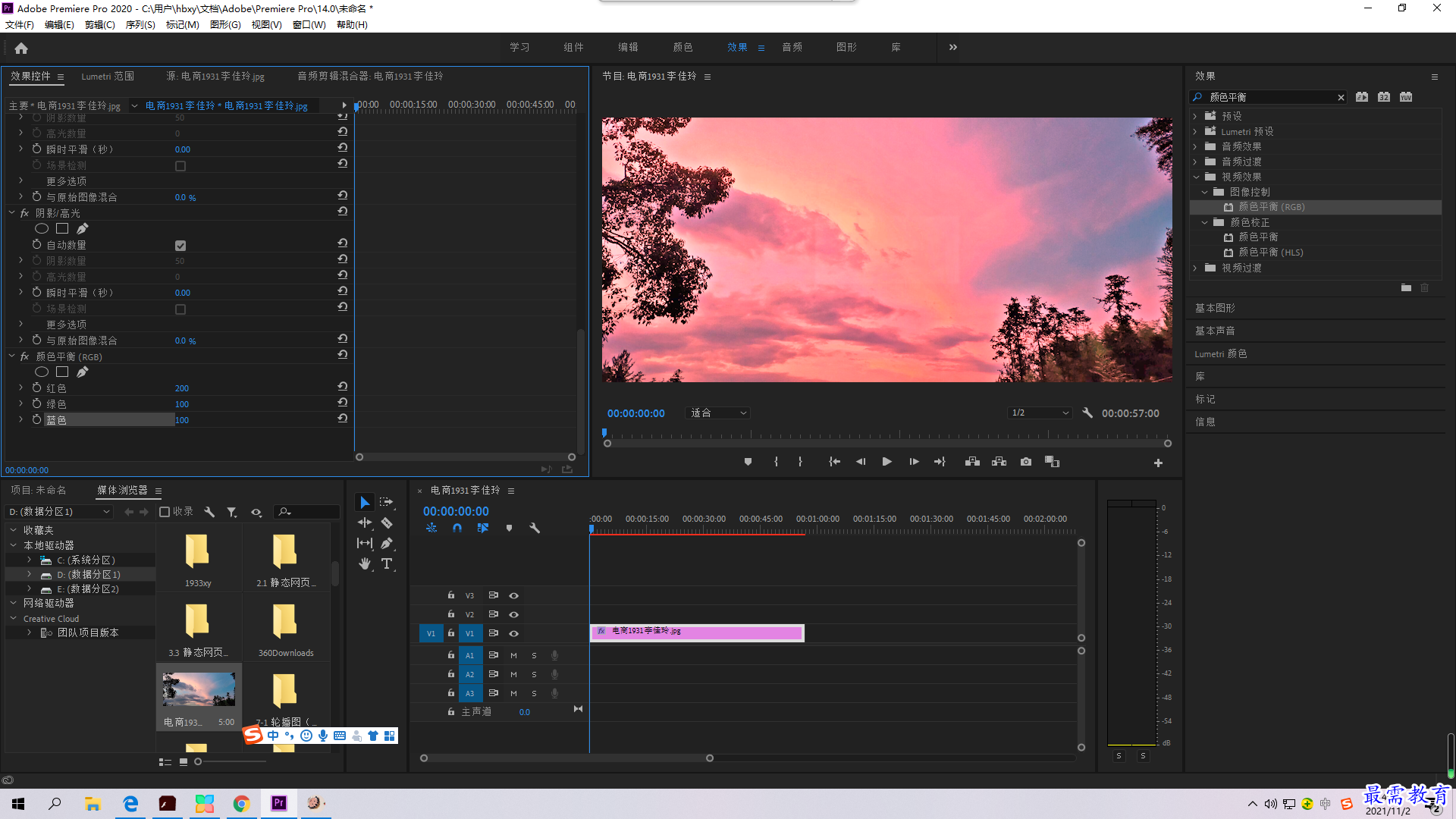Screen dimensions: 1456x819
Task: Click the Accelerated Effects filter icon
Action: [x=1362, y=97]
